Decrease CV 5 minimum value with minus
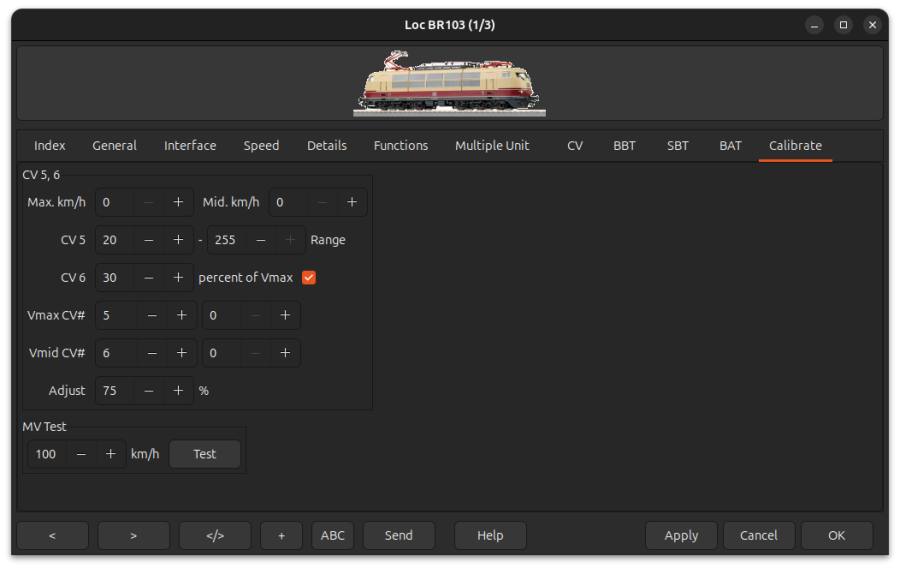Screen dimensions: 900x568 149,240
